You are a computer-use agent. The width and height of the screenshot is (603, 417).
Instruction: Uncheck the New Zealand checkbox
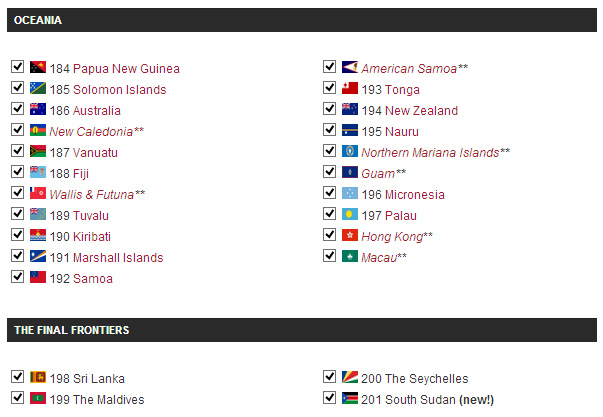pyautogui.click(x=329, y=108)
